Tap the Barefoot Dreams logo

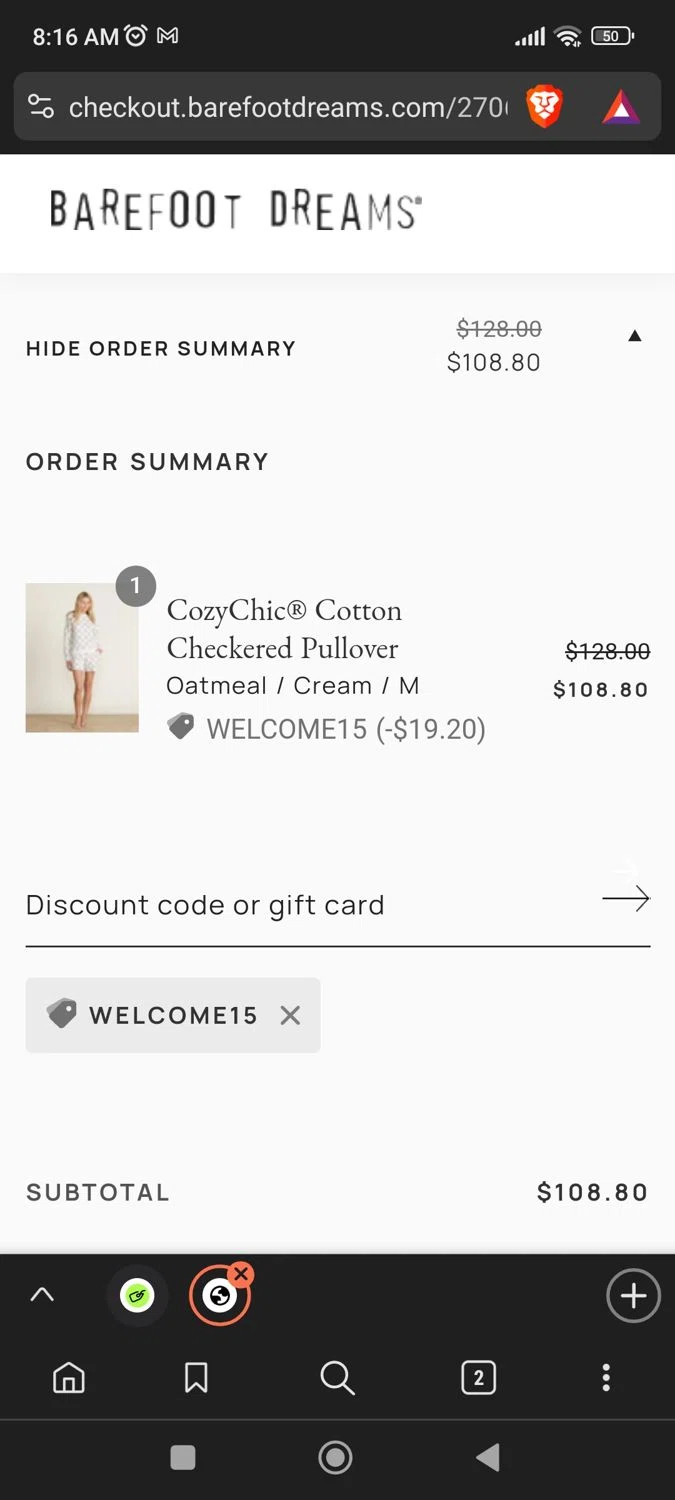click(x=236, y=211)
